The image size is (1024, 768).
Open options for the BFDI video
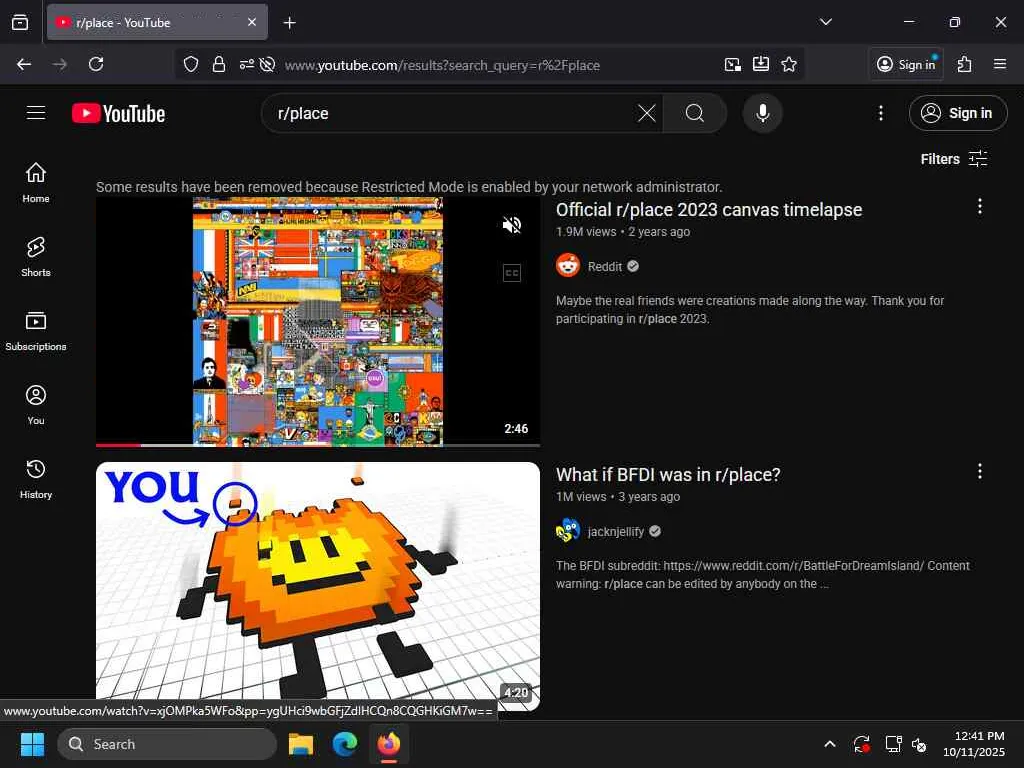click(980, 472)
